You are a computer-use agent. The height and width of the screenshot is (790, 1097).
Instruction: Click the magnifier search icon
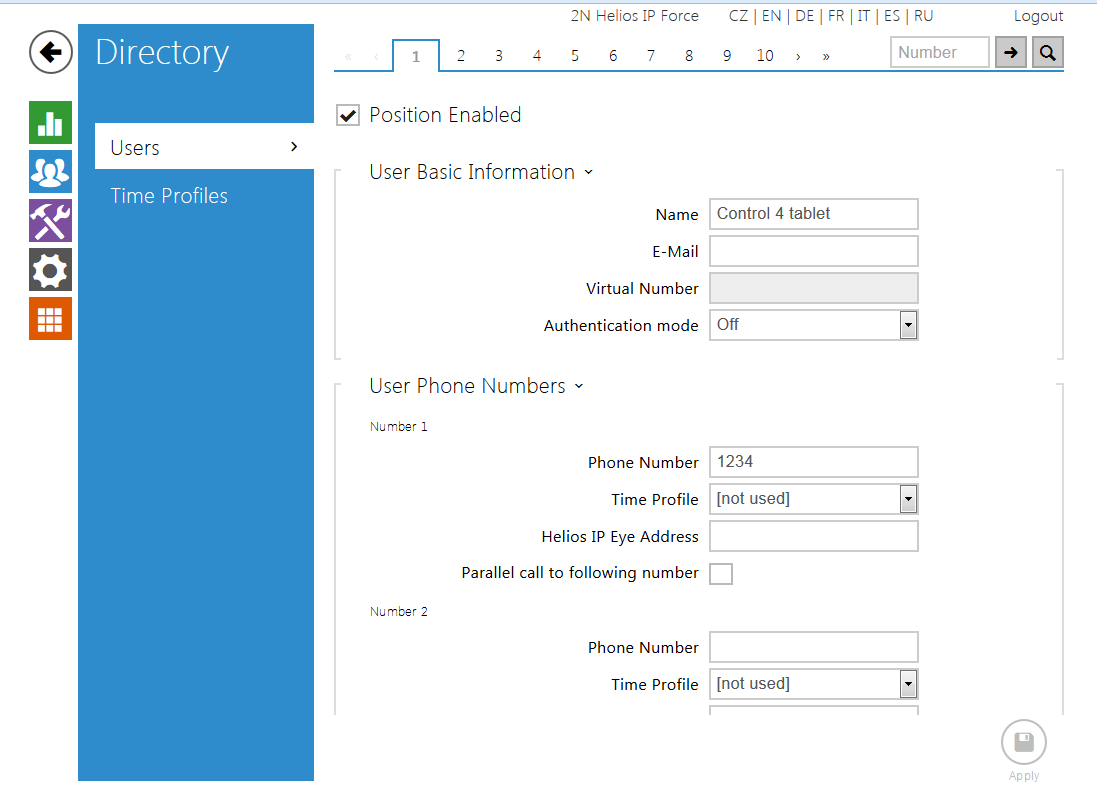(x=1047, y=53)
